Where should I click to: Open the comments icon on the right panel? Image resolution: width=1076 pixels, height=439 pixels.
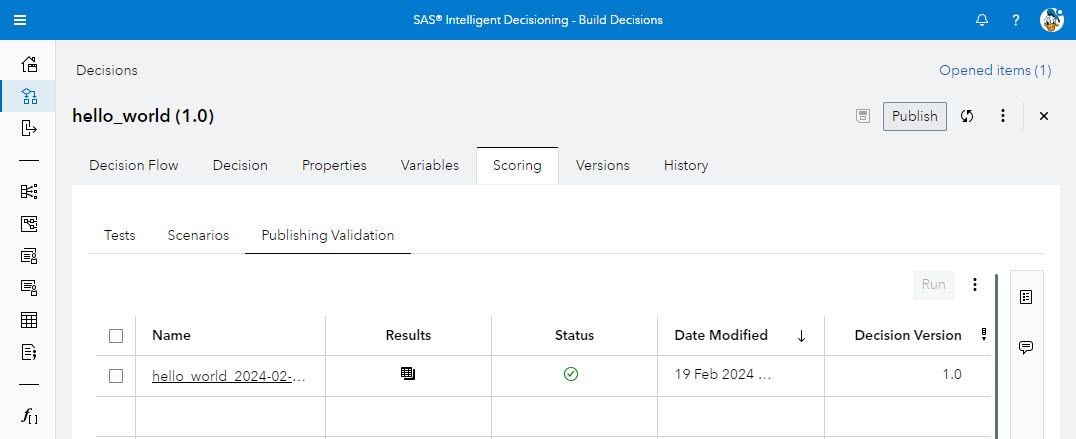coord(1026,347)
